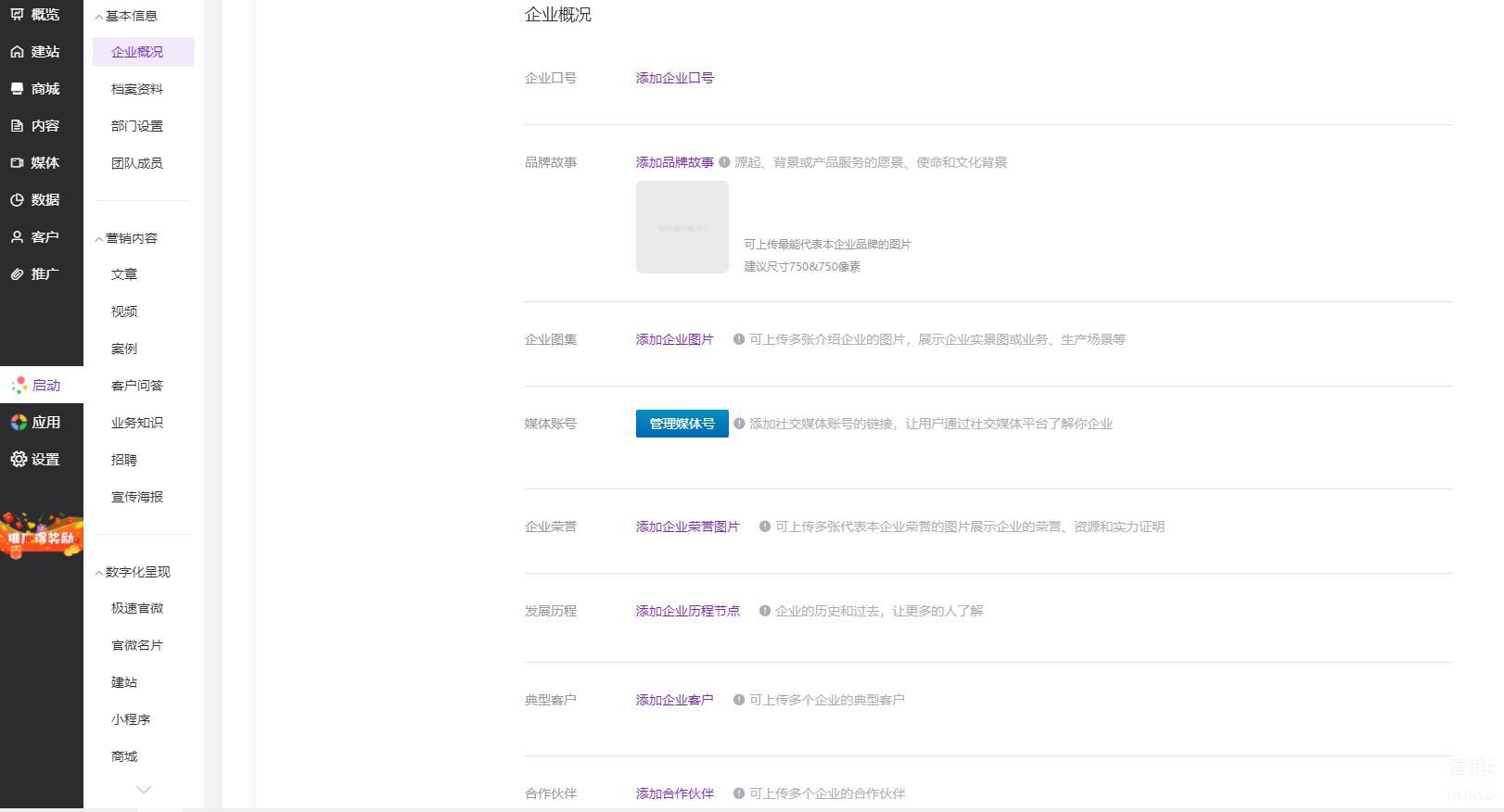The image size is (1504, 812).
Task: Open the 建站 site builder icon
Action: [x=18, y=52]
